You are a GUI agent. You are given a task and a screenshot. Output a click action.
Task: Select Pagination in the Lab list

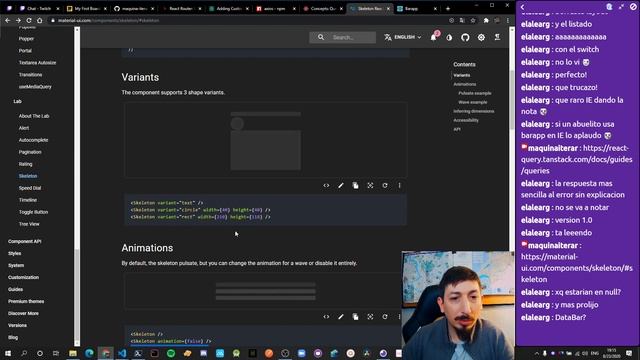pos(30,152)
